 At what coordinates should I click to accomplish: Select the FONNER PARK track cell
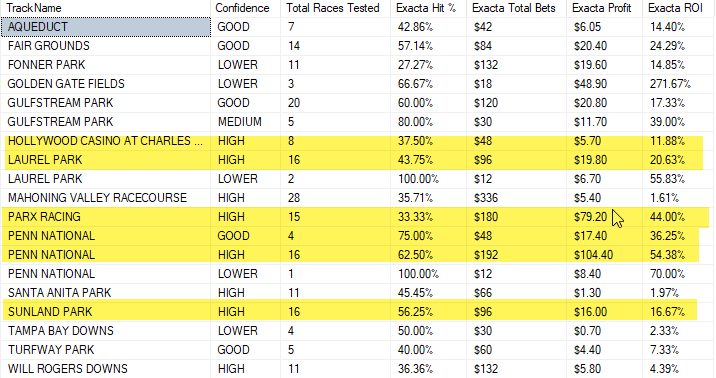point(105,65)
